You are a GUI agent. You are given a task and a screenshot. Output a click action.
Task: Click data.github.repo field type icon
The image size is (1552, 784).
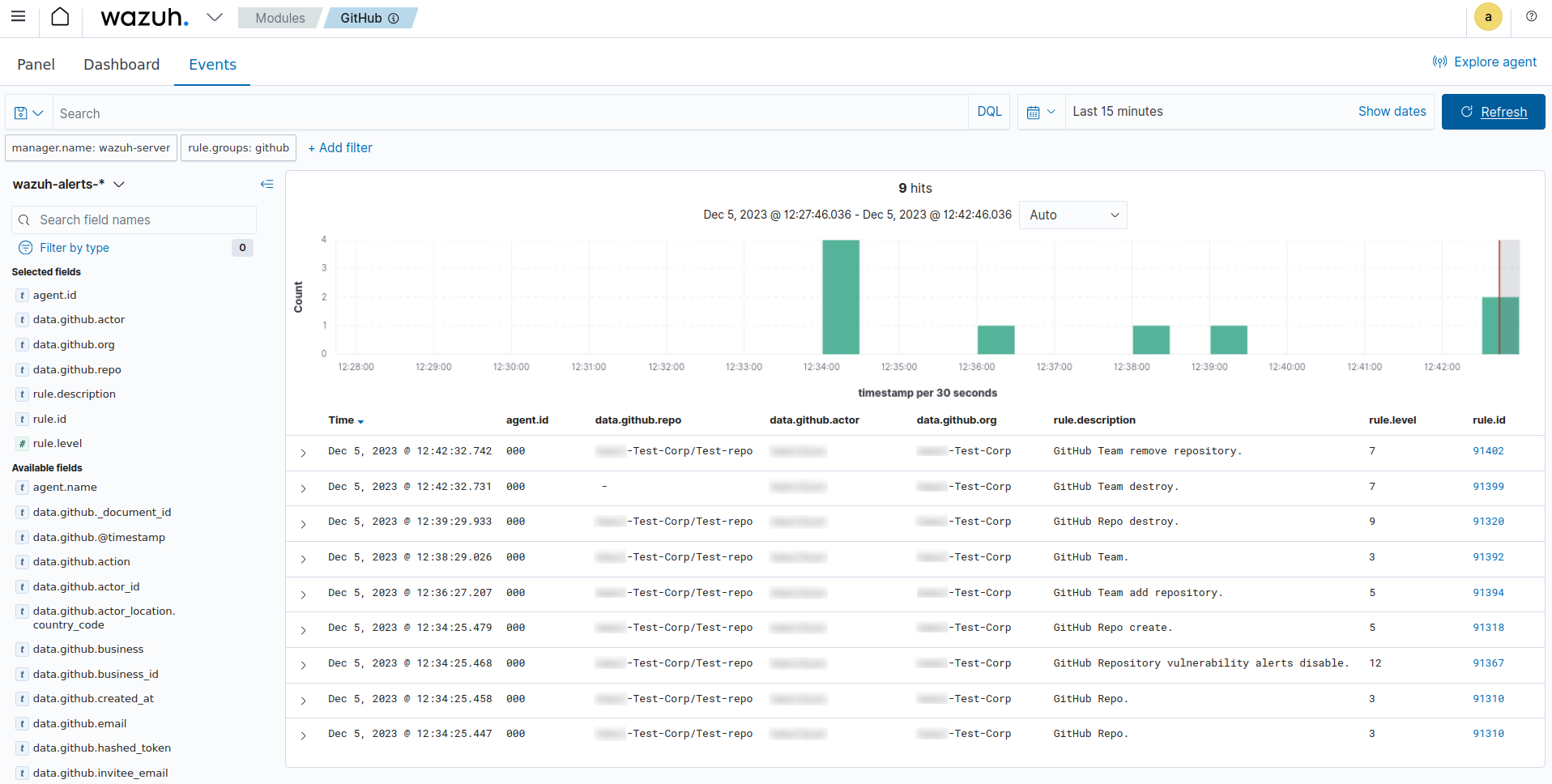tap(23, 370)
